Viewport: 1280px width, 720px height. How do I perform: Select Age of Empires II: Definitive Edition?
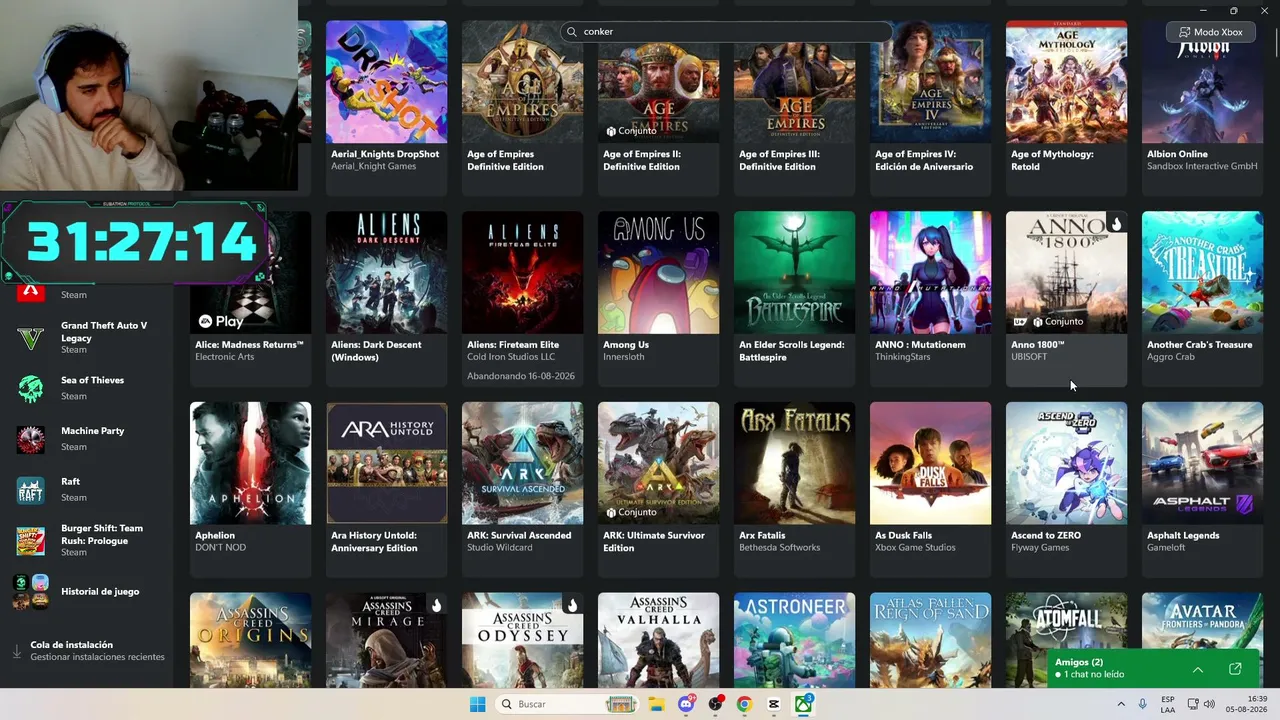coord(658,108)
